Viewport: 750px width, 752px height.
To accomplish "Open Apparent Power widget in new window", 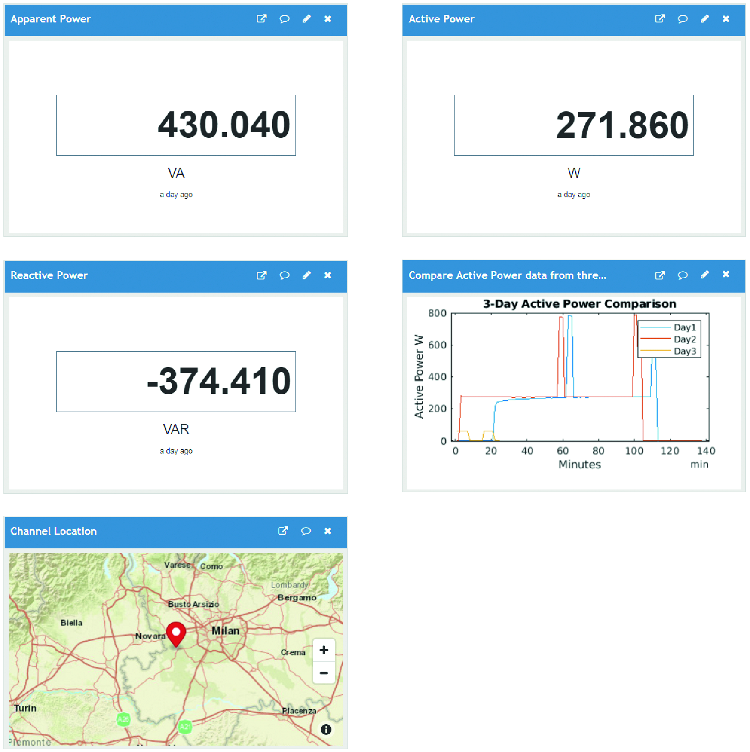I will (x=262, y=19).
